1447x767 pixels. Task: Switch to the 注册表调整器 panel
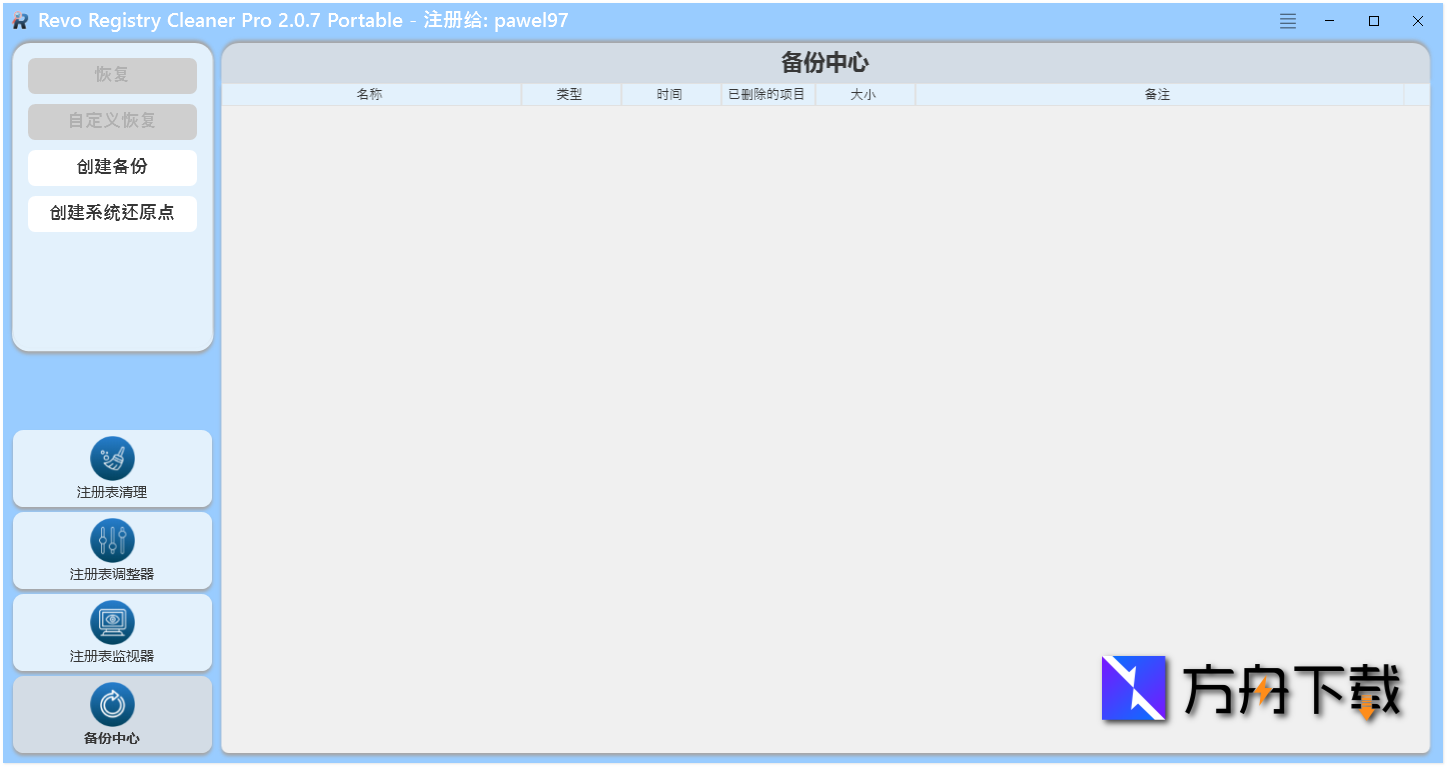pos(112,550)
